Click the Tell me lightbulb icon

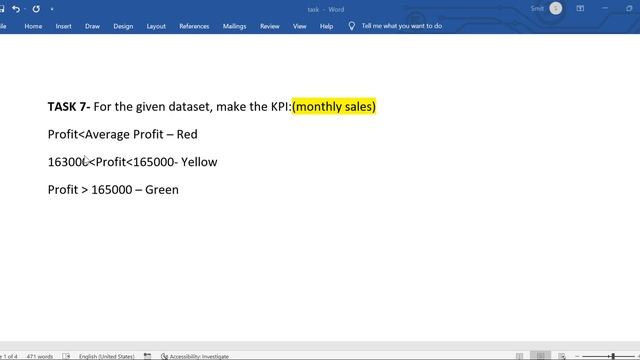[x=351, y=26]
